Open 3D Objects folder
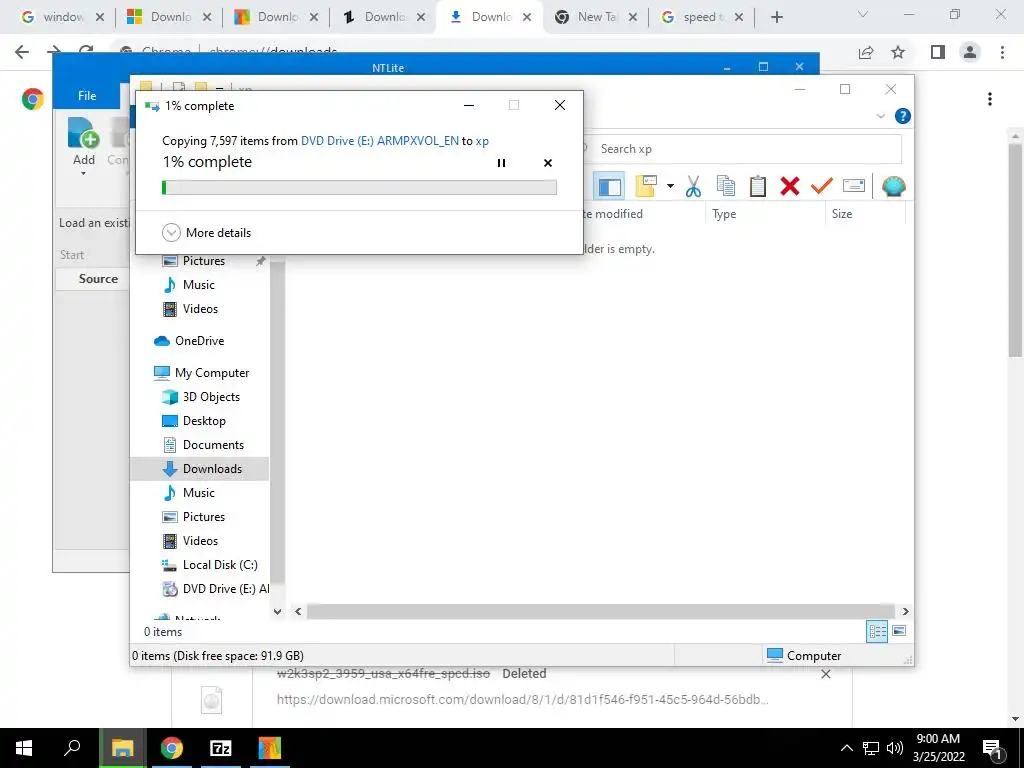1024x768 pixels. coord(210,397)
